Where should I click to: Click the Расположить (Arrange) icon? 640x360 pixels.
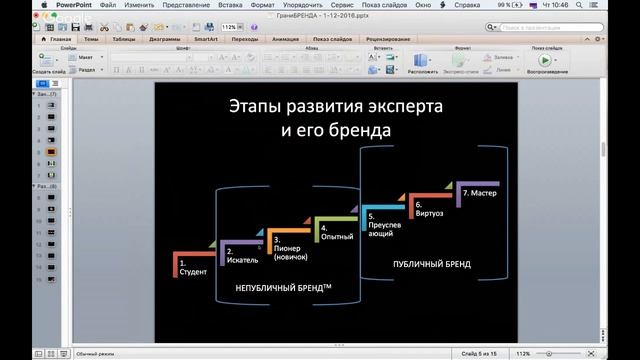420,60
